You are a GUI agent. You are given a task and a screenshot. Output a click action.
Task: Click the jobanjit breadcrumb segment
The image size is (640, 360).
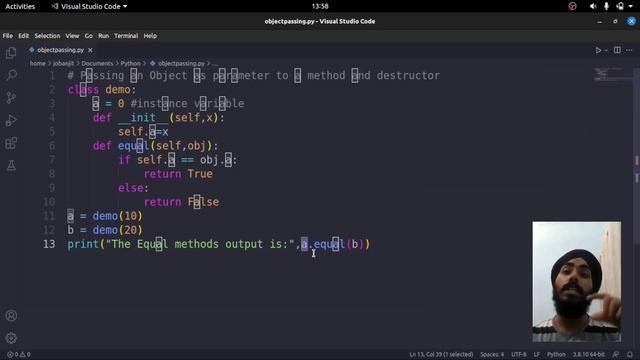[x=63, y=64]
